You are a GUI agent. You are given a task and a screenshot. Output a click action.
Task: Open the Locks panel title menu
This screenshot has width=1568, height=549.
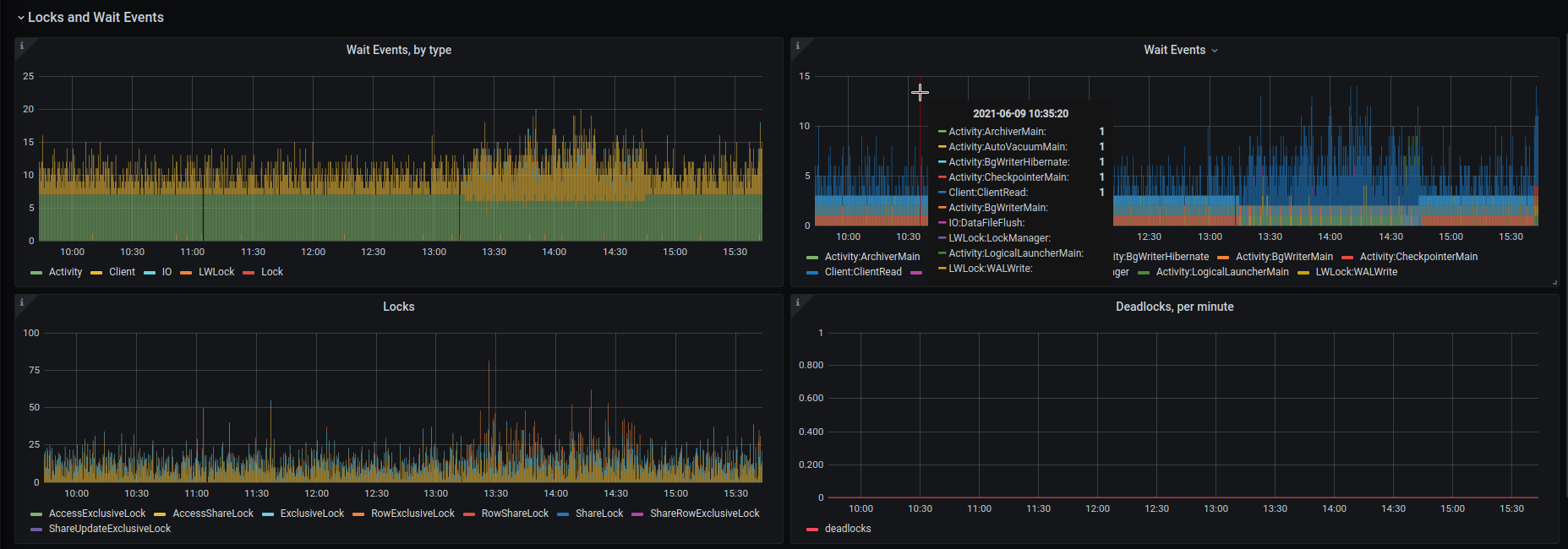click(398, 307)
